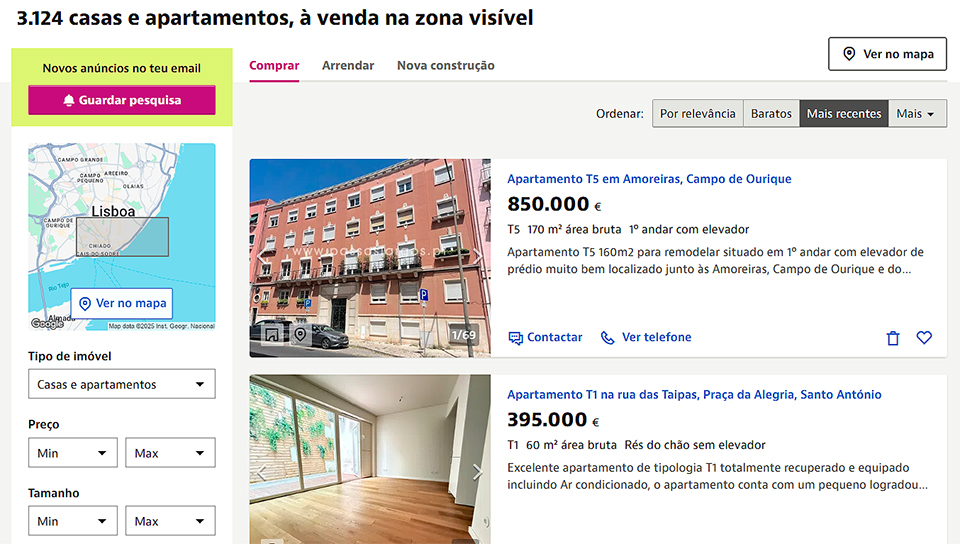Open the Tamanho Min dropdown
The image size is (960, 544).
click(73, 521)
